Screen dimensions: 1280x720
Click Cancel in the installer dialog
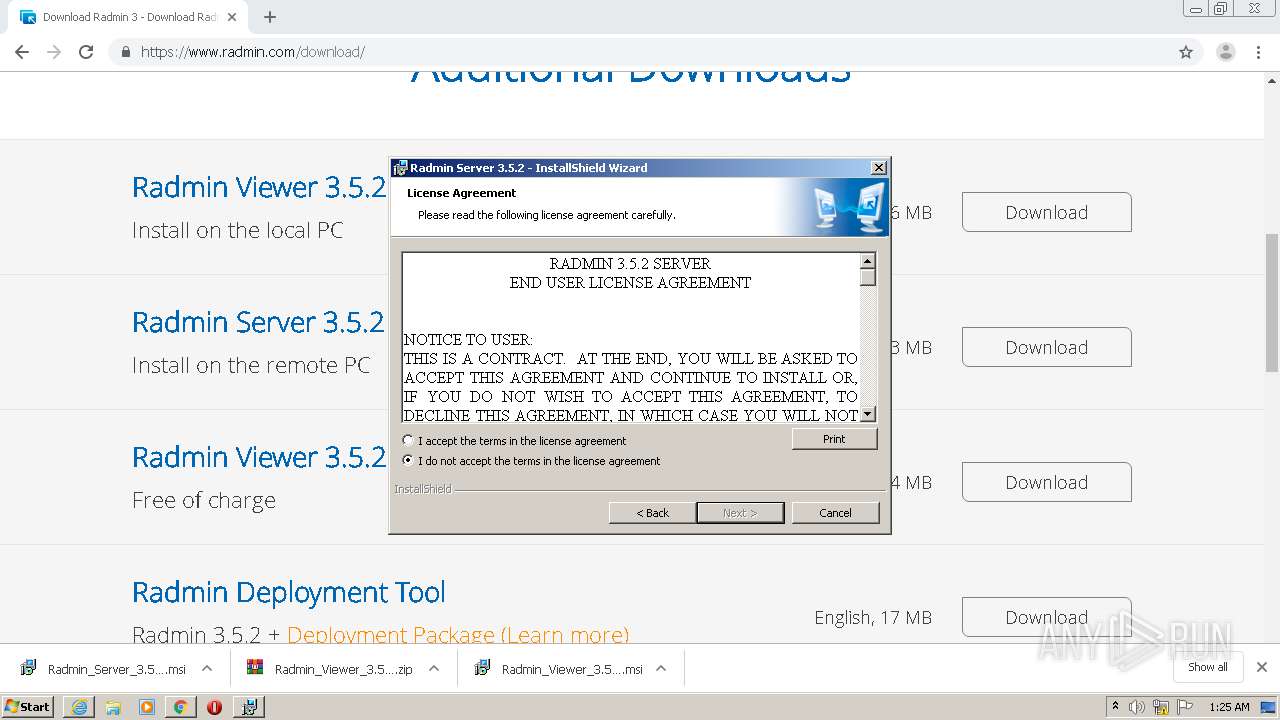pos(835,513)
